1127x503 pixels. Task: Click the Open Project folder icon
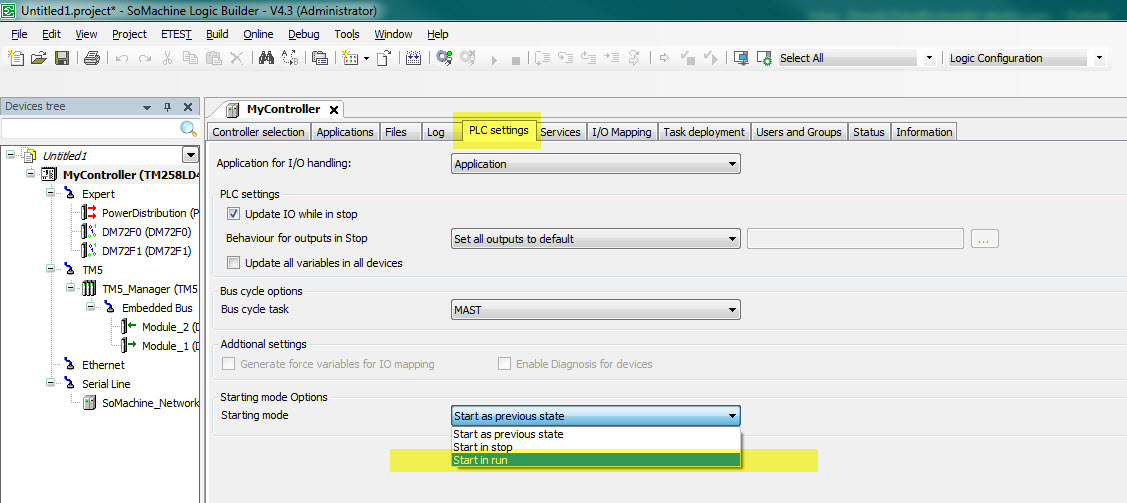pyautogui.click(x=39, y=58)
